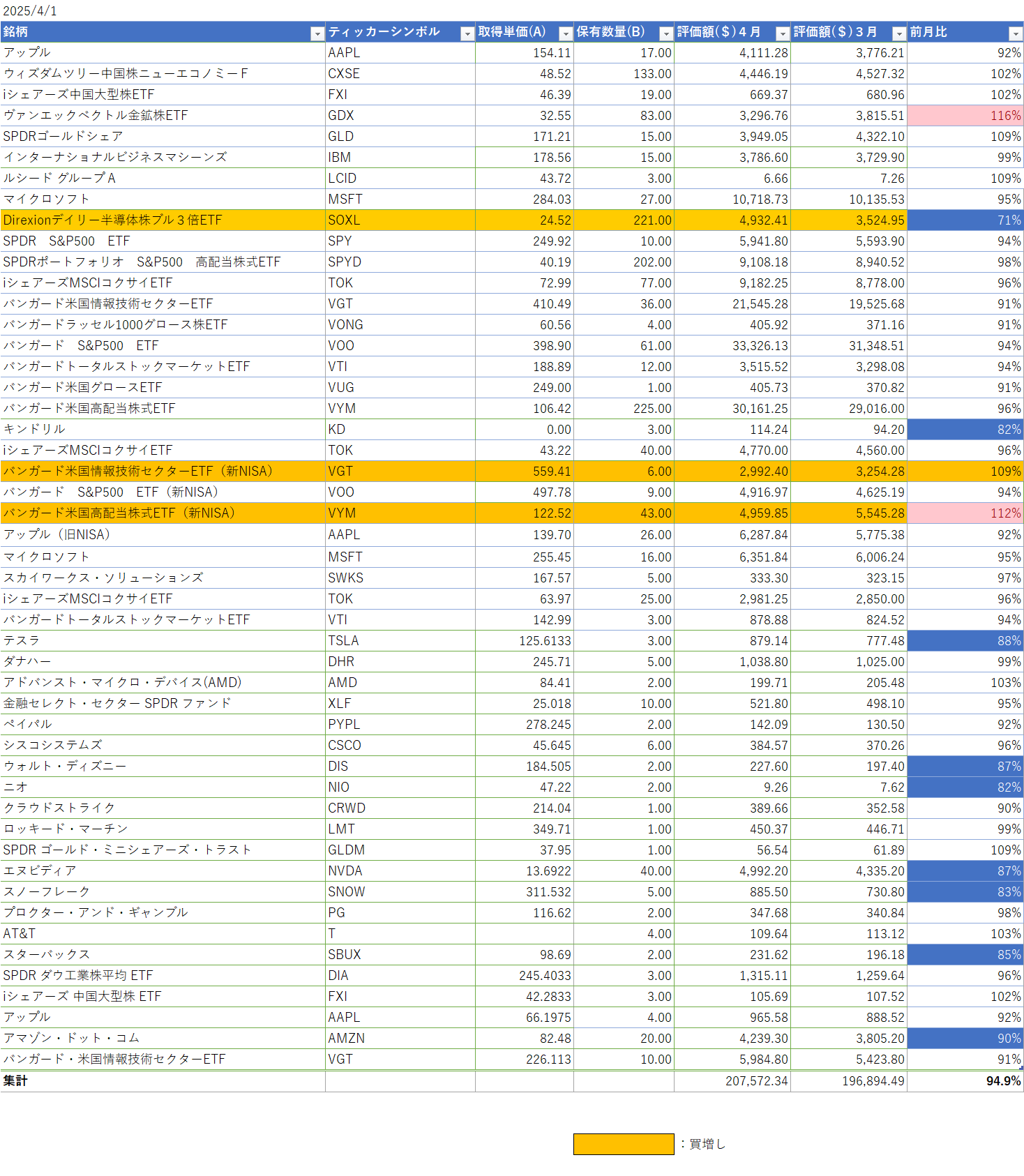The width and height of the screenshot is (1024, 1176).
Task: Select the SPDRゴールドシェア cell
Action: click(x=163, y=137)
